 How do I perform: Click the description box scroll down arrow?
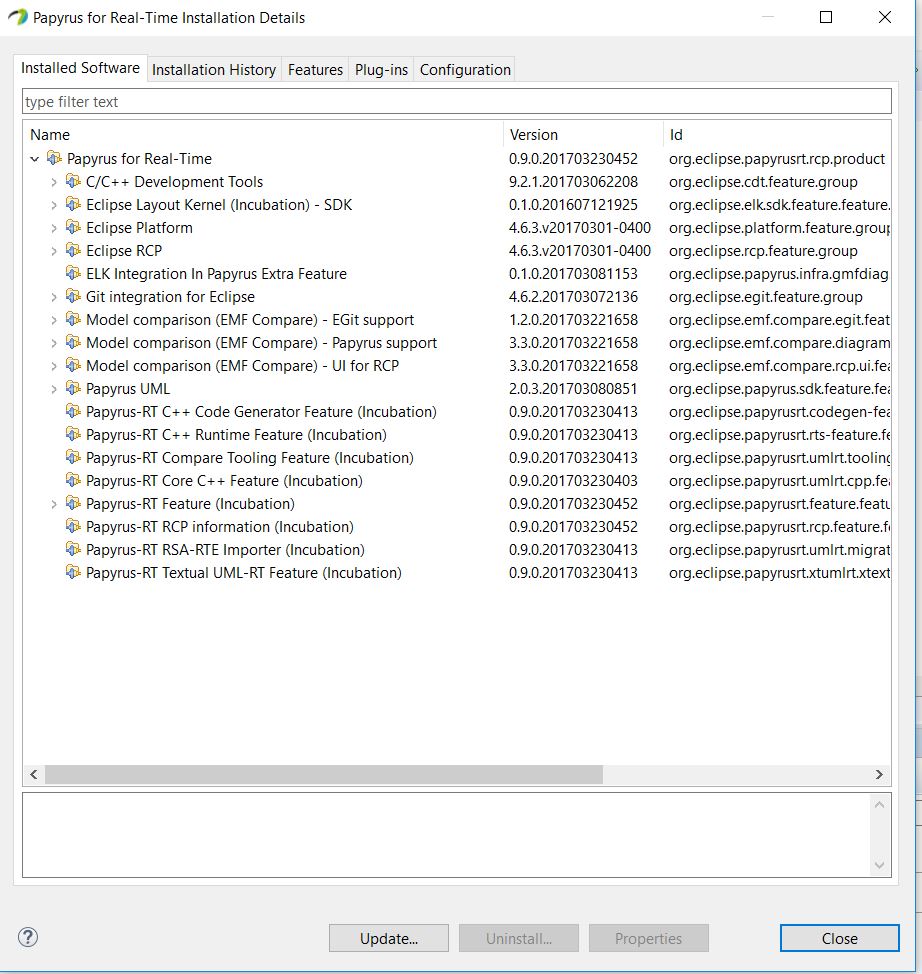879,865
